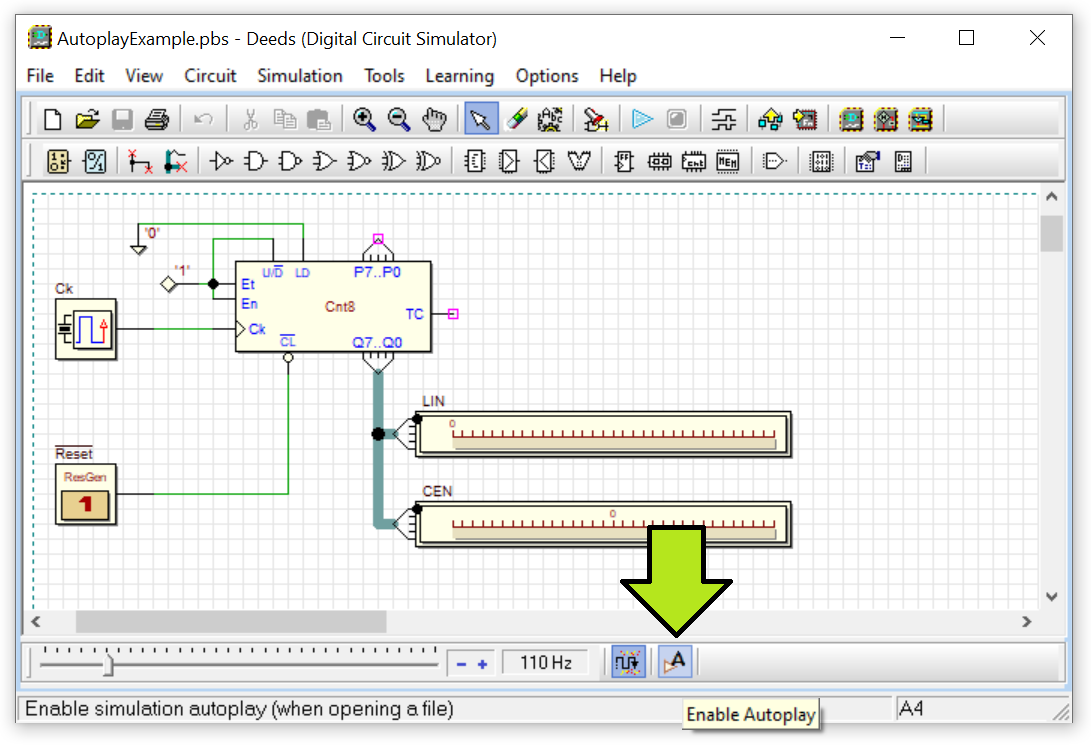Viewport: 1091px width, 745px height.
Task: Insert an AND gate
Action: 255,162
